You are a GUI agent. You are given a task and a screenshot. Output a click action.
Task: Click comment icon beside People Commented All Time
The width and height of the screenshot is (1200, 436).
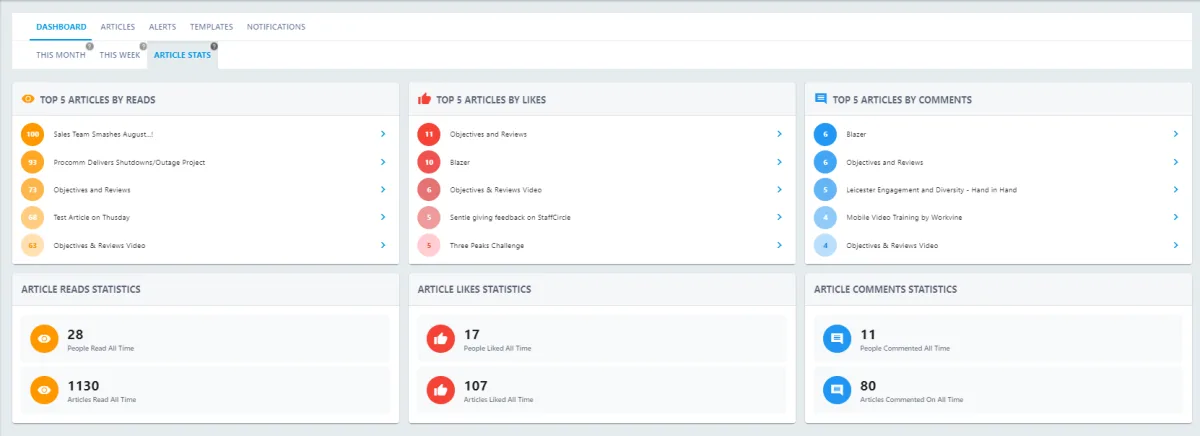click(x=837, y=339)
